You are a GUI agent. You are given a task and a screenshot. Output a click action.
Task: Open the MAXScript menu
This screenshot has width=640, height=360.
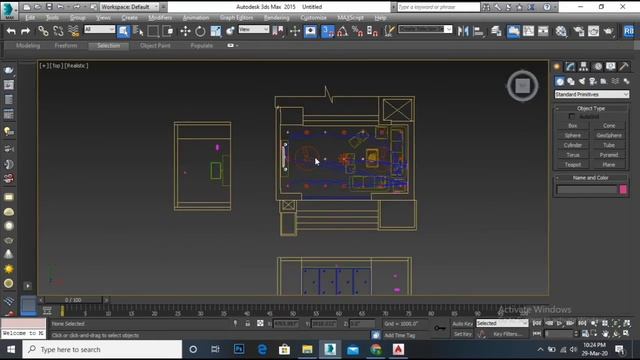(x=350, y=18)
